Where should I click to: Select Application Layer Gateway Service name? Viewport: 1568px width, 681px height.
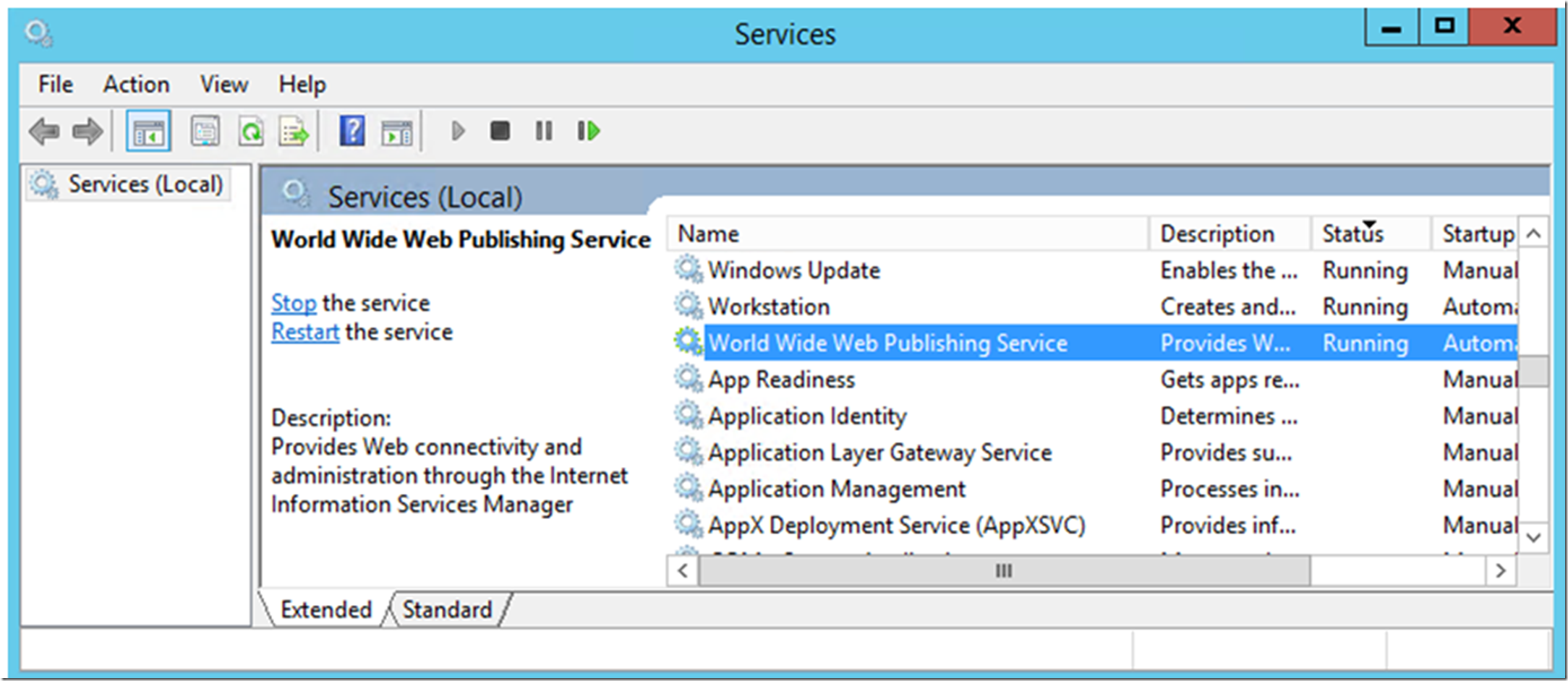[879, 453]
